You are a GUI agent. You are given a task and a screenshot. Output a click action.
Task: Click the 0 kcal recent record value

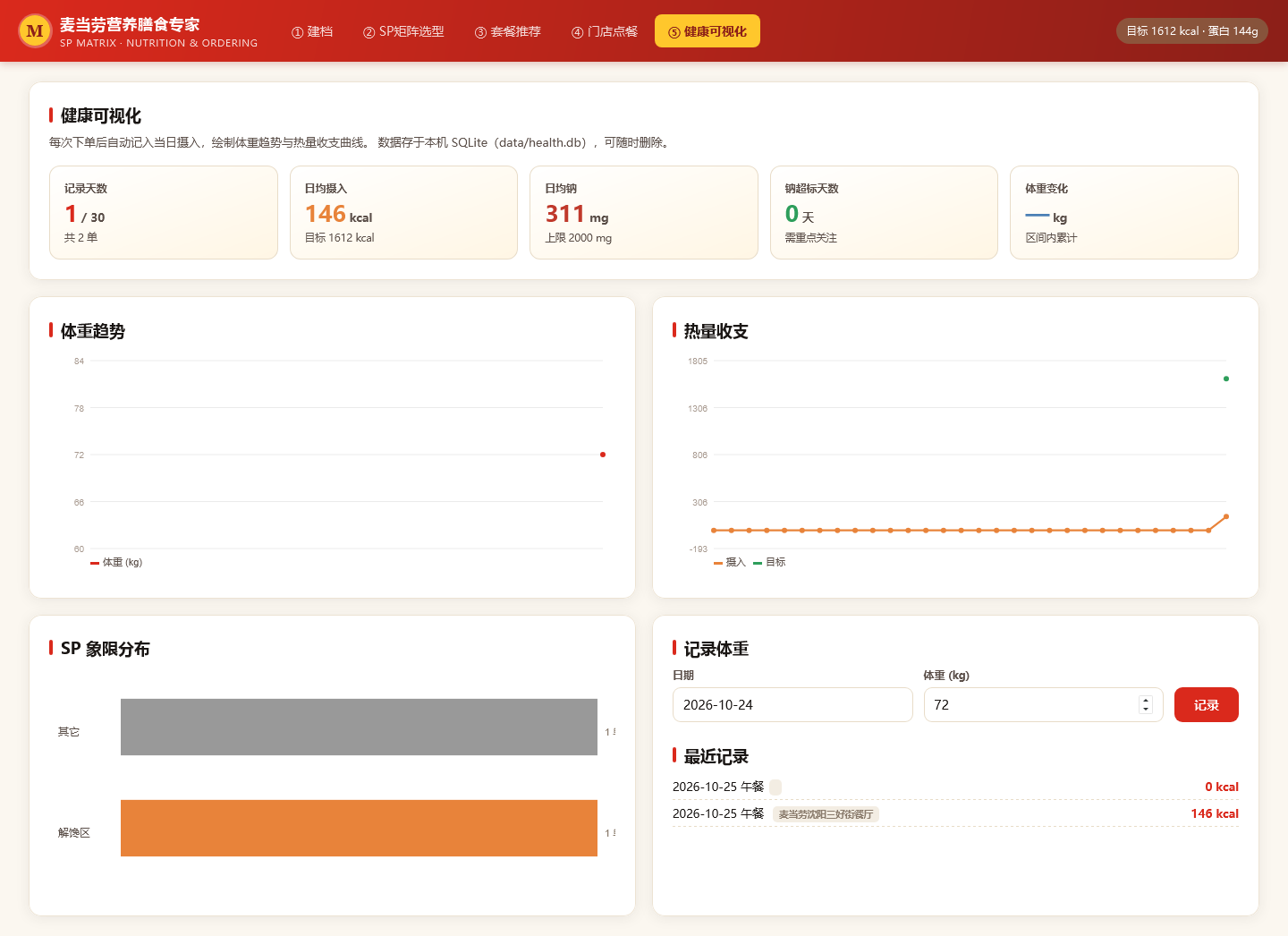point(1222,787)
